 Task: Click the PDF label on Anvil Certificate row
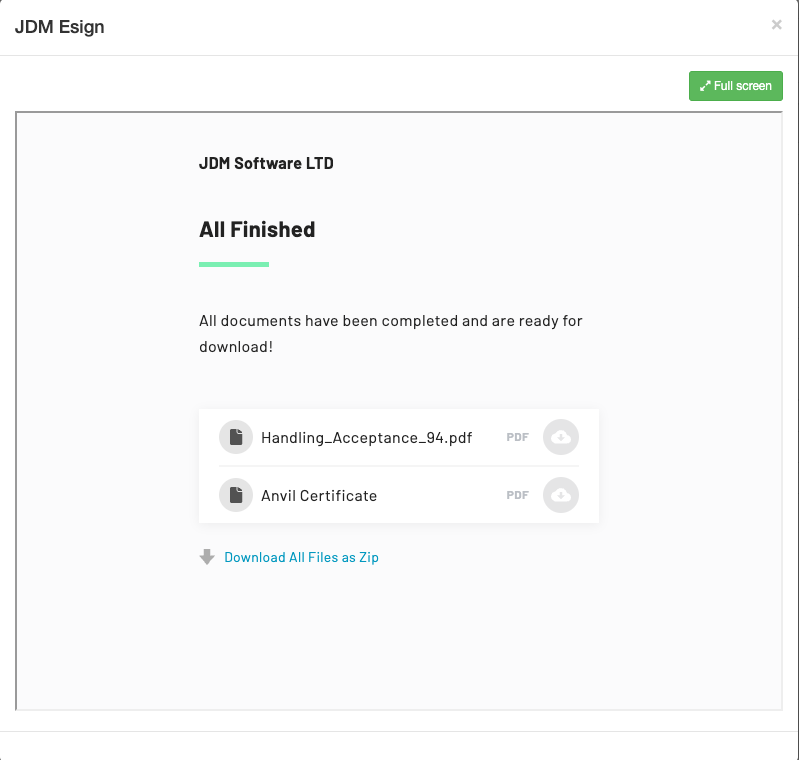(517, 495)
